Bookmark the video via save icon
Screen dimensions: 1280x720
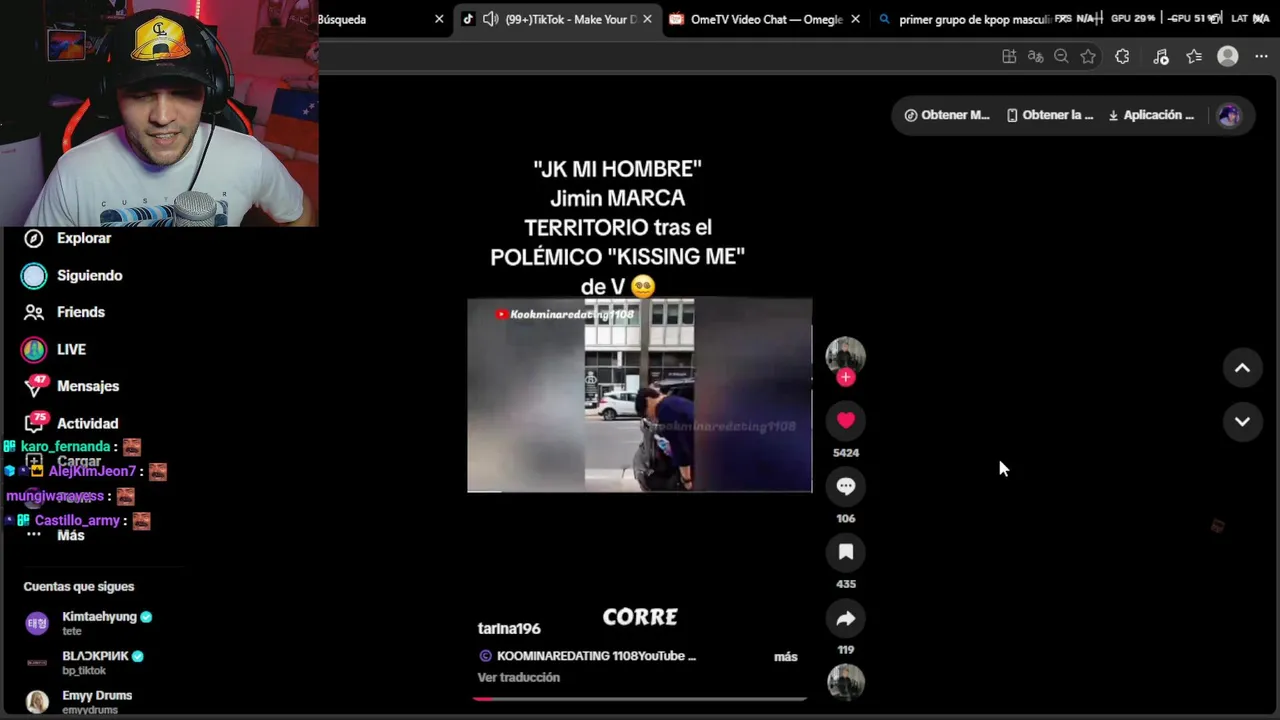click(846, 552)
